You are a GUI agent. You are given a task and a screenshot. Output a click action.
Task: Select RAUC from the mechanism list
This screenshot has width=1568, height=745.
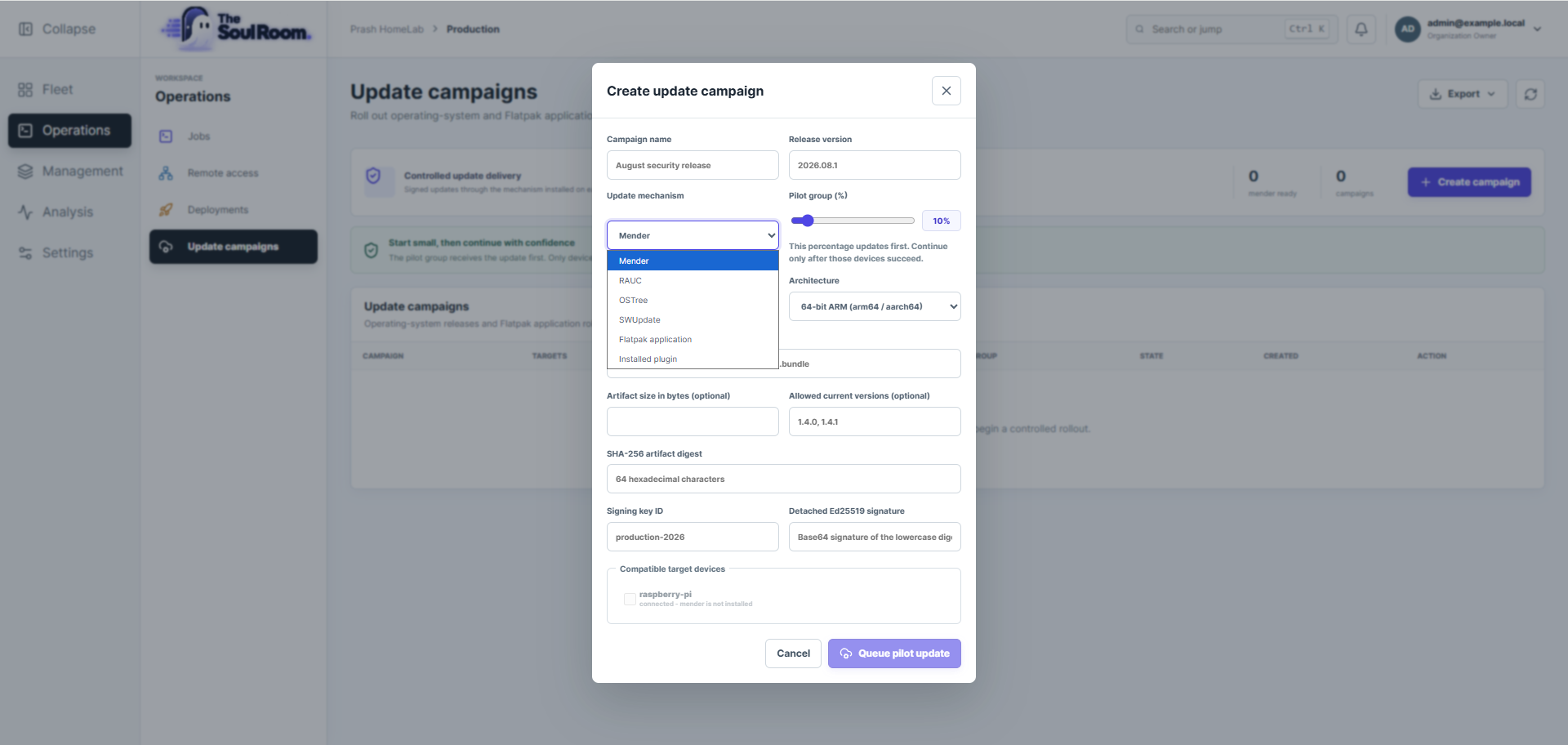point(693,280)
